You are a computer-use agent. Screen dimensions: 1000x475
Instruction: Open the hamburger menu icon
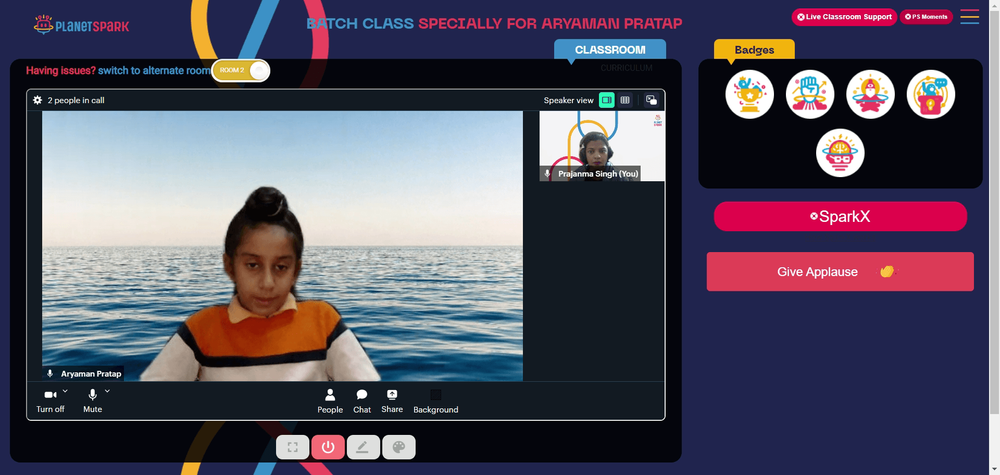(x=969, y=17)
